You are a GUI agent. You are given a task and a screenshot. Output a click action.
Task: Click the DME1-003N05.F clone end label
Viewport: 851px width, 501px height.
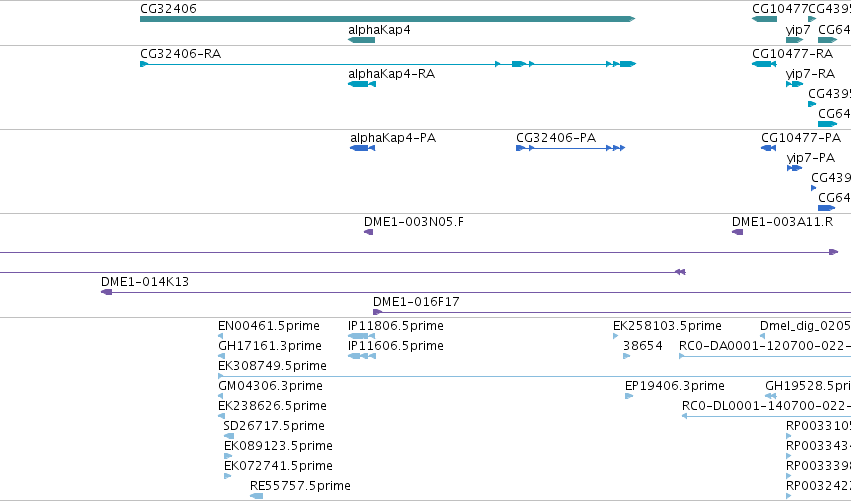click(414, 222)
